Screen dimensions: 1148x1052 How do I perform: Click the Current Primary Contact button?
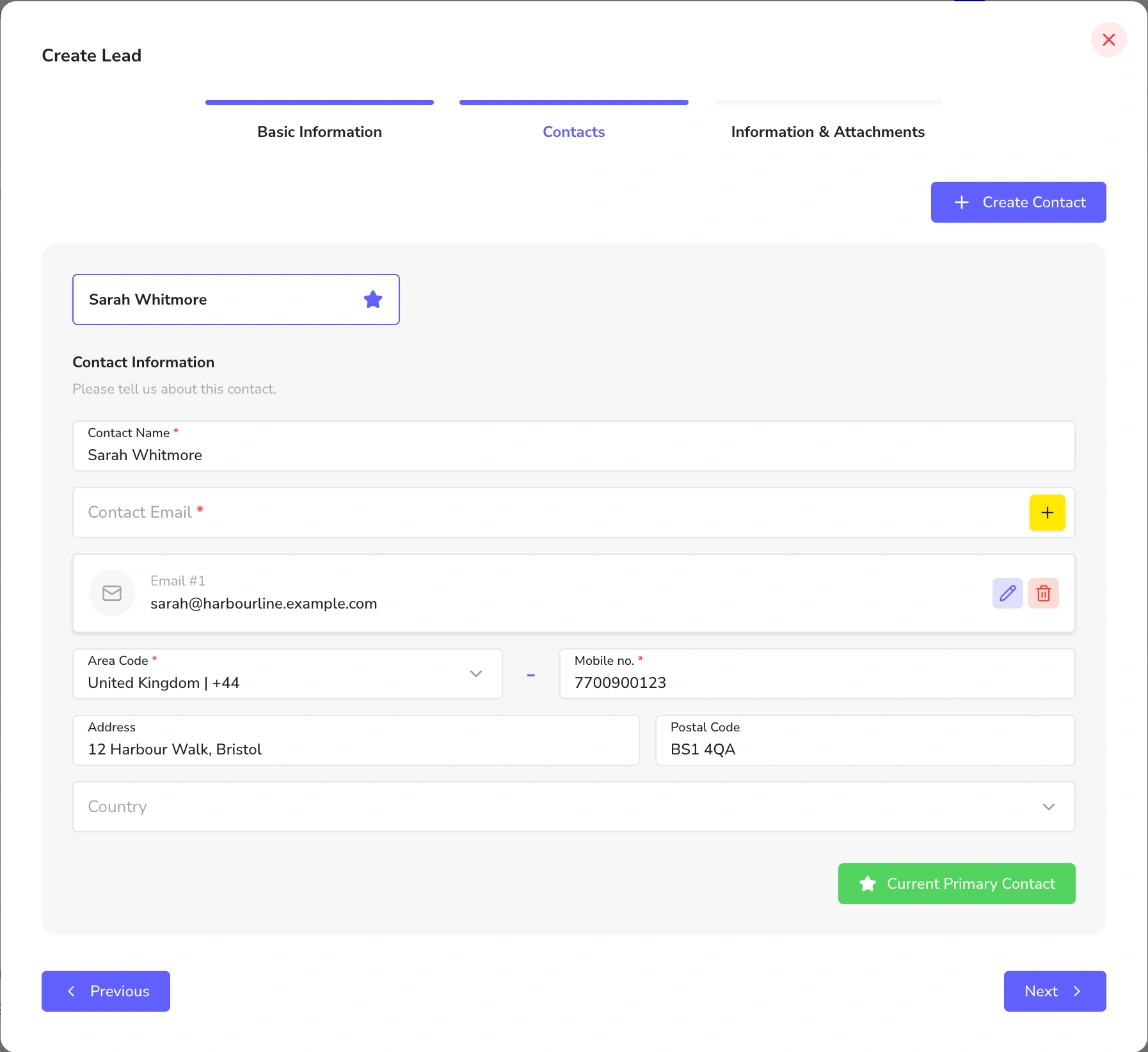[x=956, y=884]
